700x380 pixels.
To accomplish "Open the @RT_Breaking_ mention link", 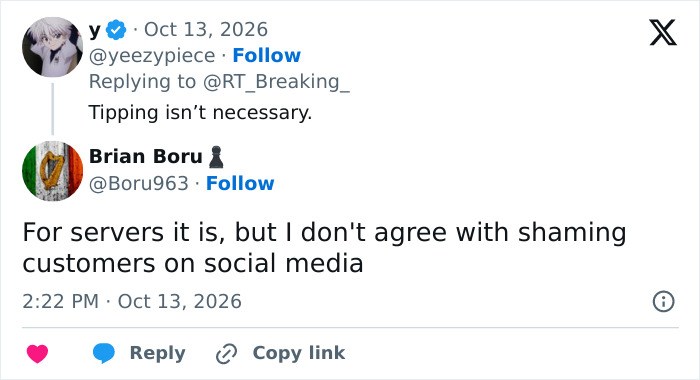I will pyautogui.click(x=276, y=82).
